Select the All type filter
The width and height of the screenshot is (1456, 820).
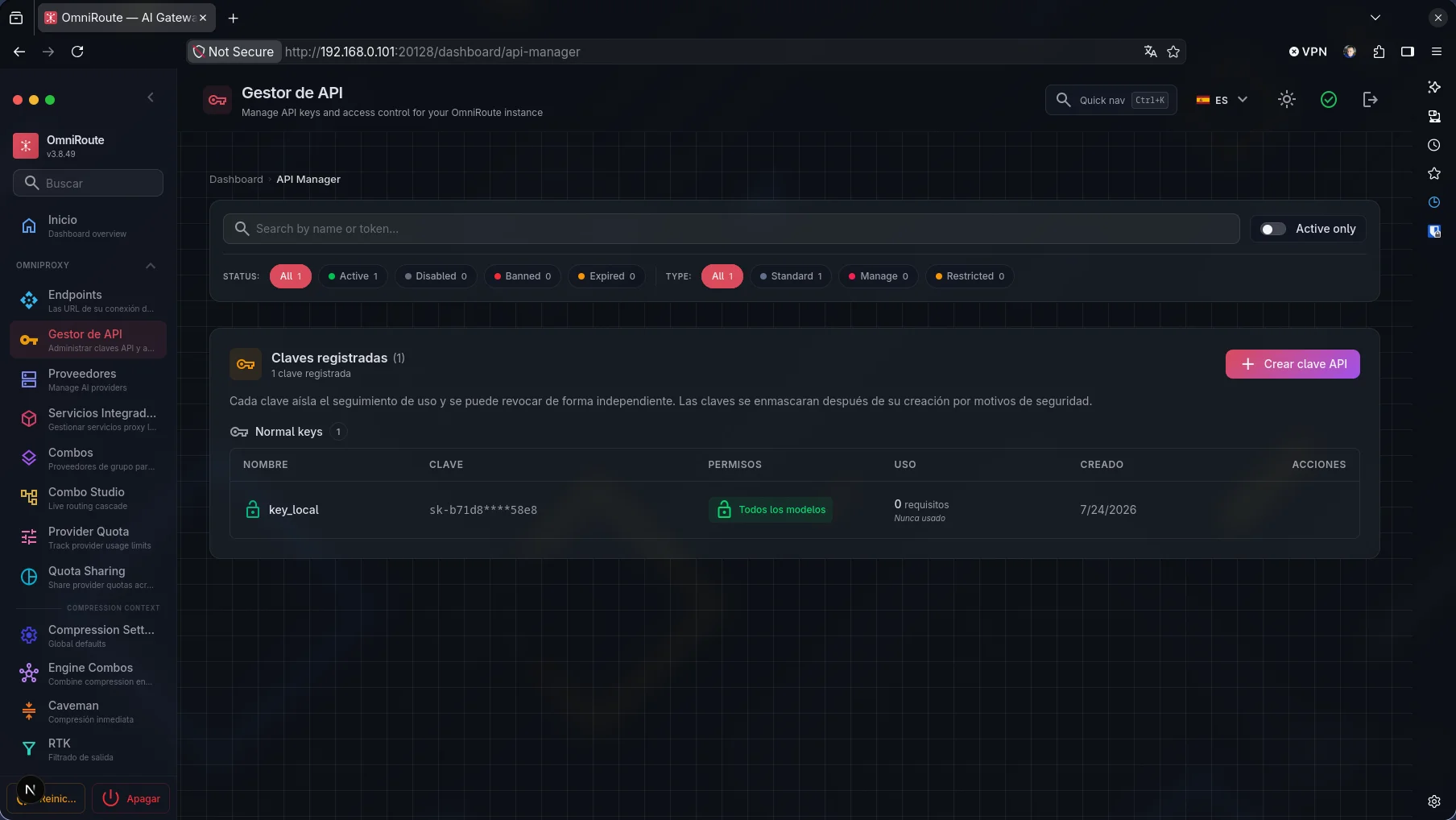pos(722,276)
